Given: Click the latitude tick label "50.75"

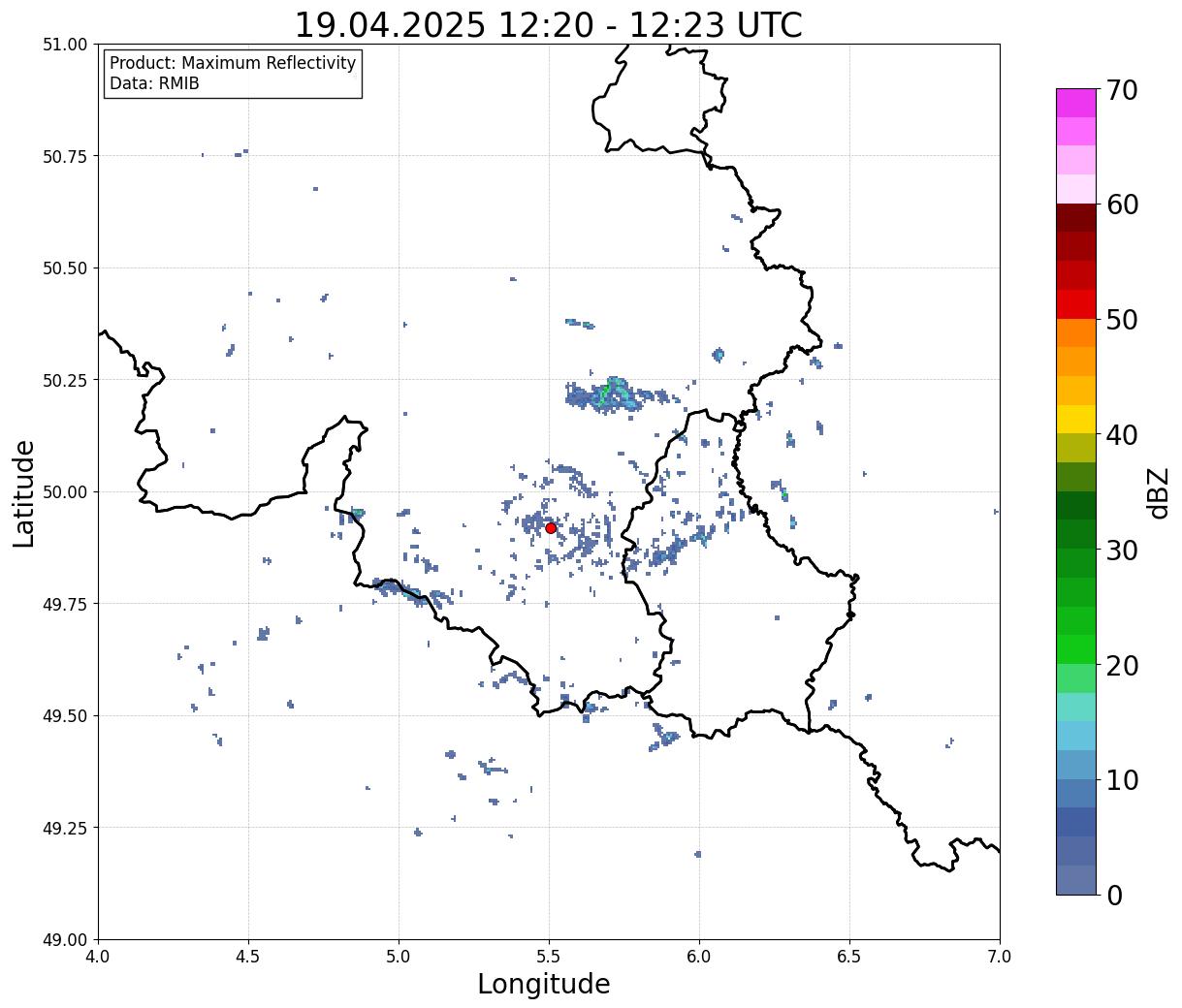Looking at the screenshot, I should pyautogui.click(x=65, y=156).
